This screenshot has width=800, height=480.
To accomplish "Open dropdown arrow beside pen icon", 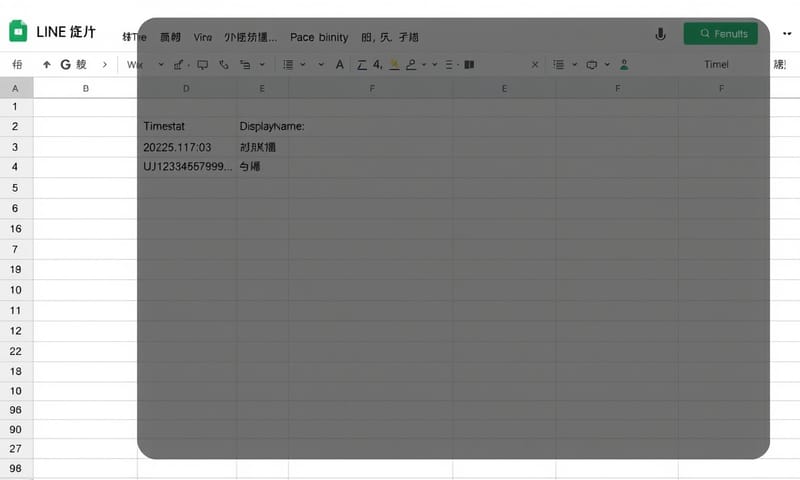I will [x=424, y=65].
